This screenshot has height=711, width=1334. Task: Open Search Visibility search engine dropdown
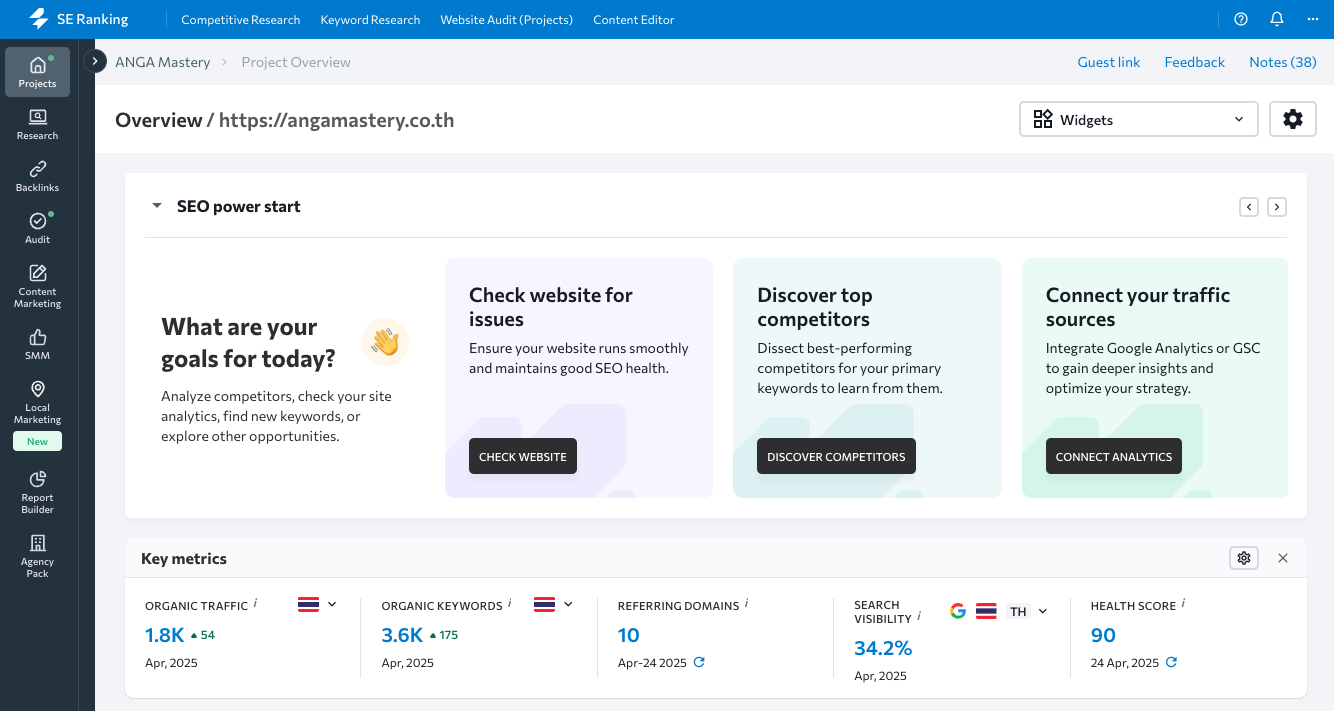tap(999, 611)
